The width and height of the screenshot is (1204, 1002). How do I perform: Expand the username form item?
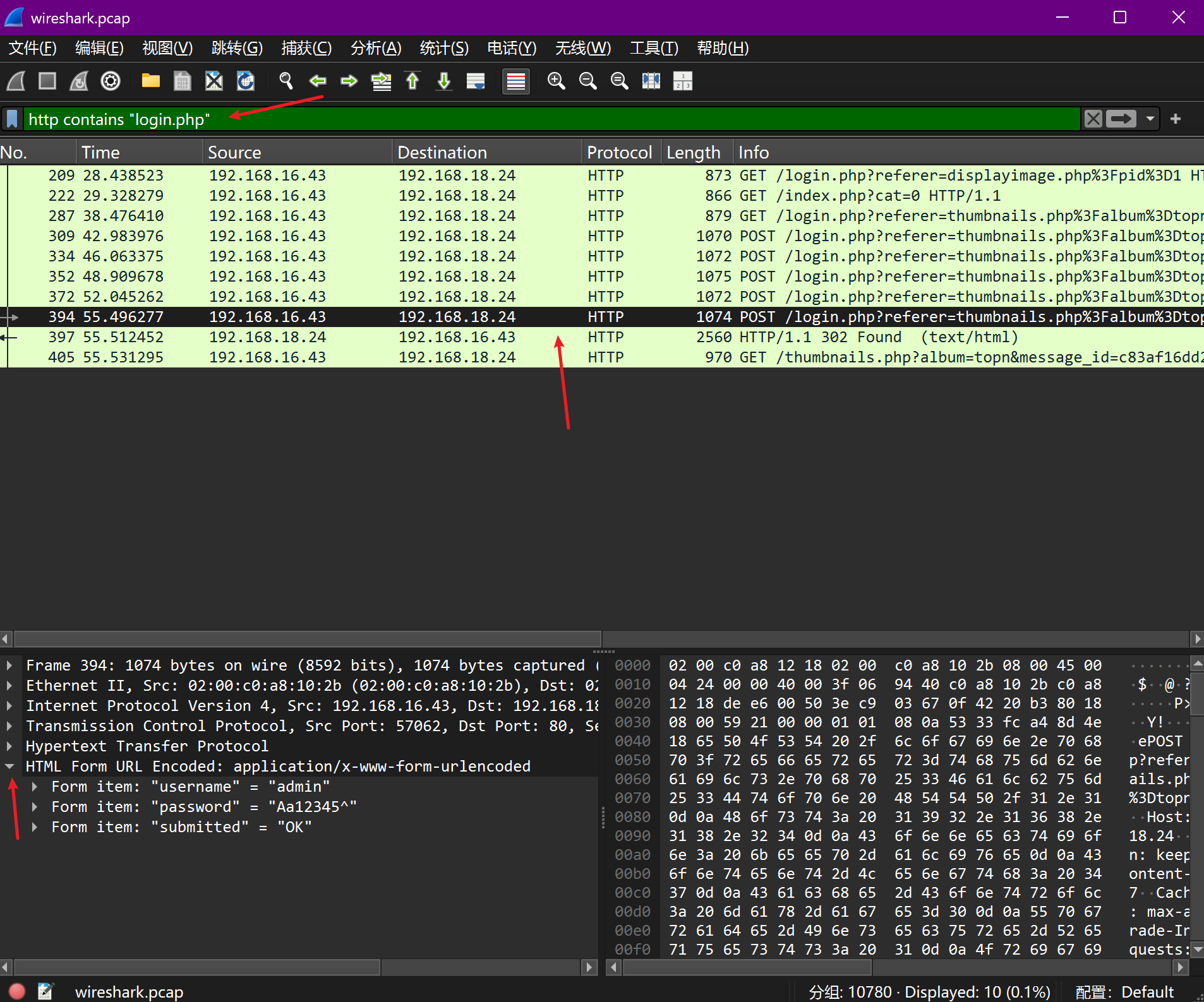coord(35,786)
